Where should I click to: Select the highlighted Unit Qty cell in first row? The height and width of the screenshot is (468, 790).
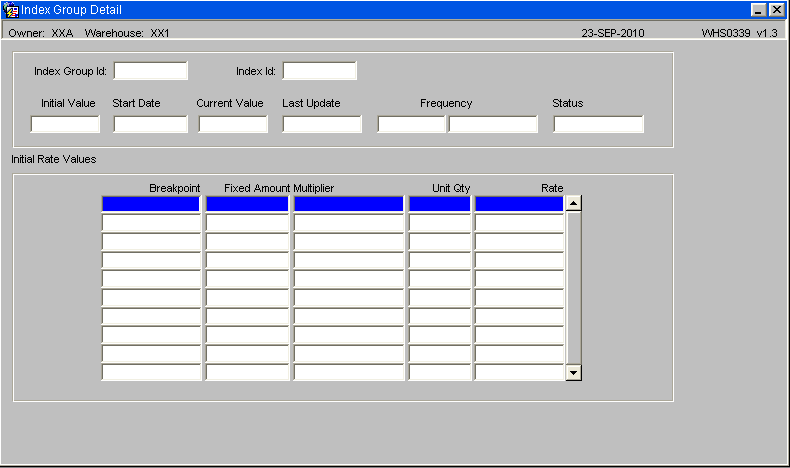pyautogui.click(x=440, y=204)
